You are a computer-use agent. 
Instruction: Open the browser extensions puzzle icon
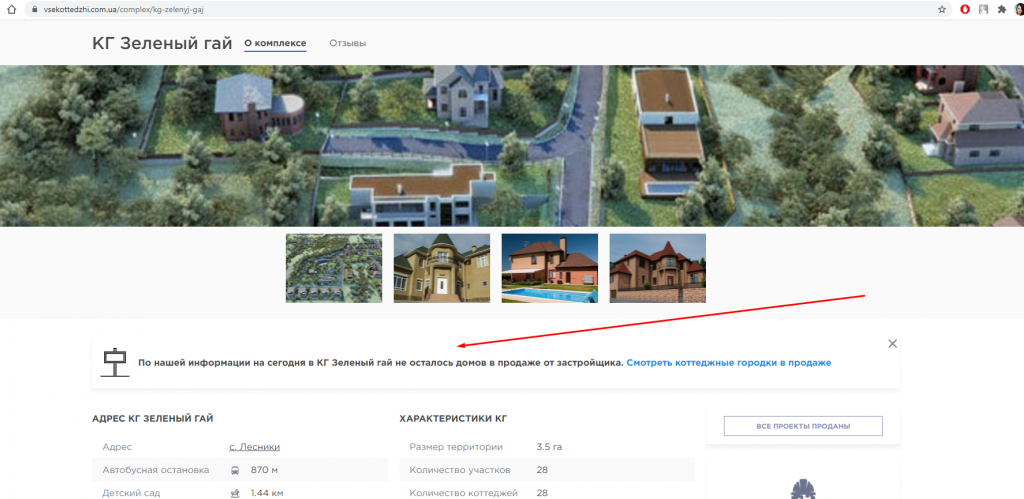pos(1001,8)
